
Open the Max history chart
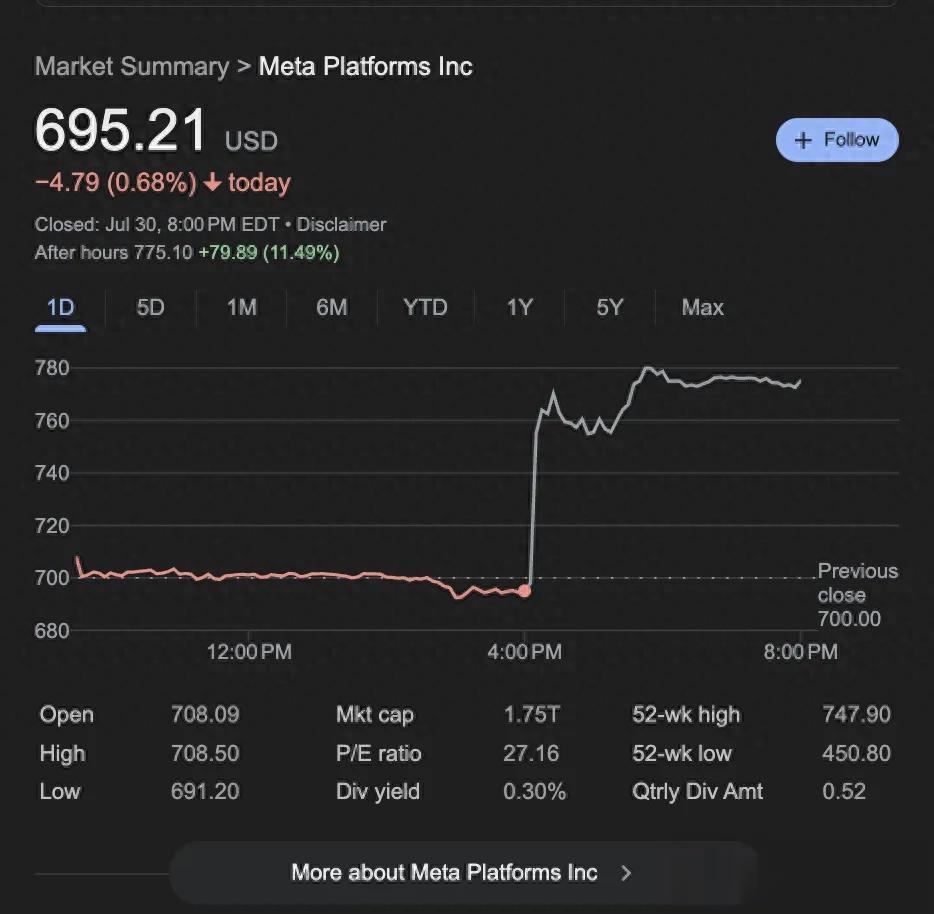[x=701, y=308]
